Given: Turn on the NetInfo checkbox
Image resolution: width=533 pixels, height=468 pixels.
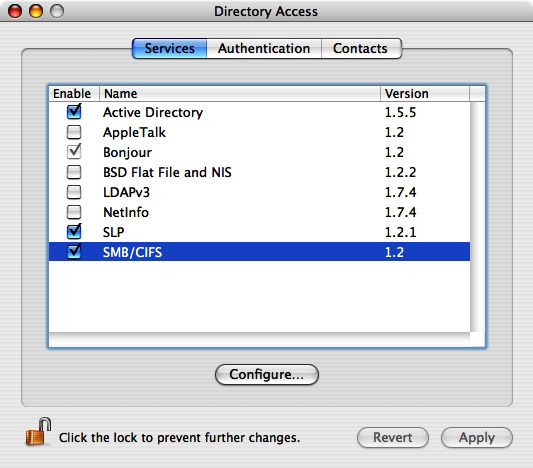Looking at the screenshot, I should tap(74, 212).
